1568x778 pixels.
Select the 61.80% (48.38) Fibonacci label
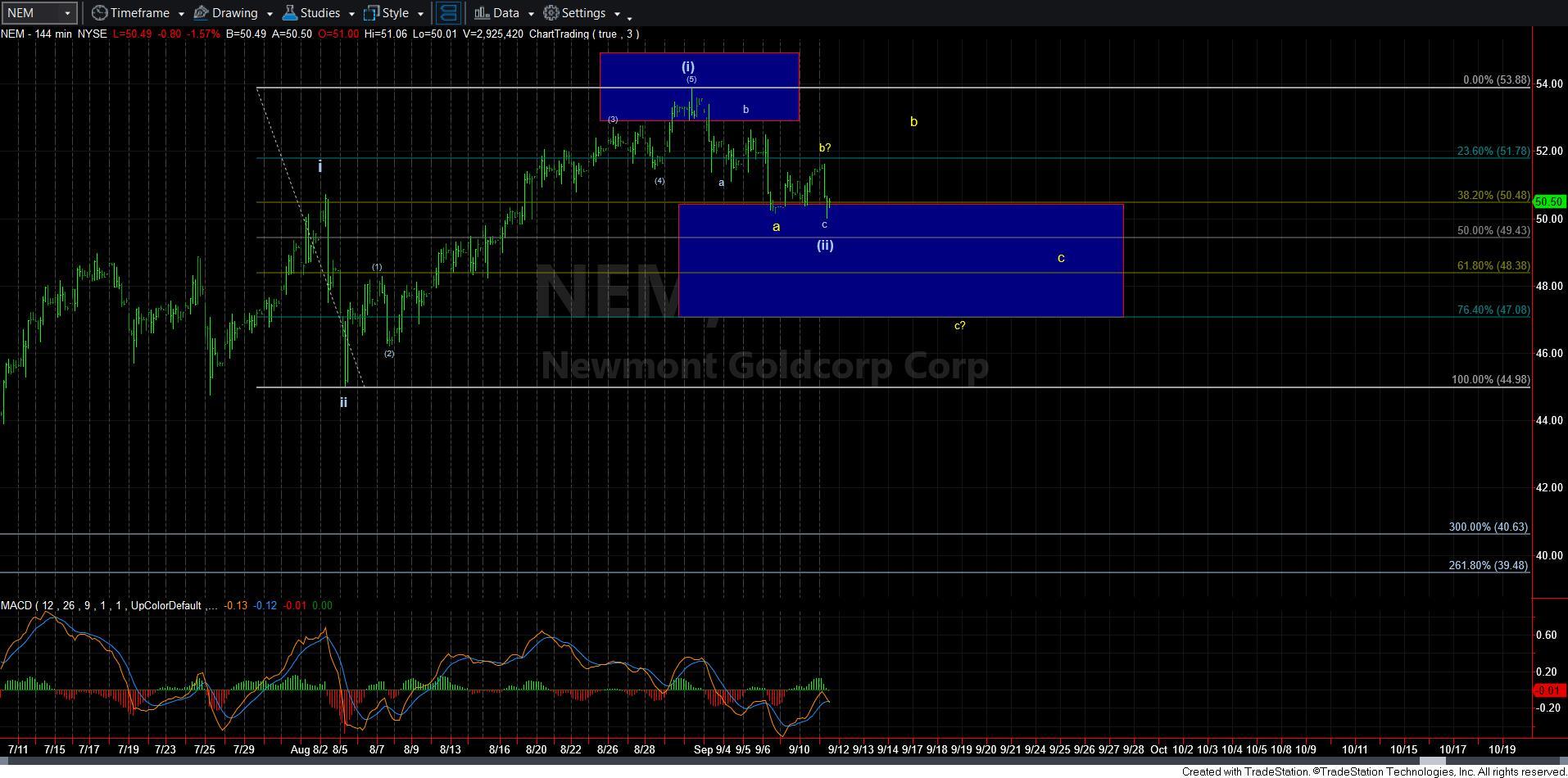1493,266
